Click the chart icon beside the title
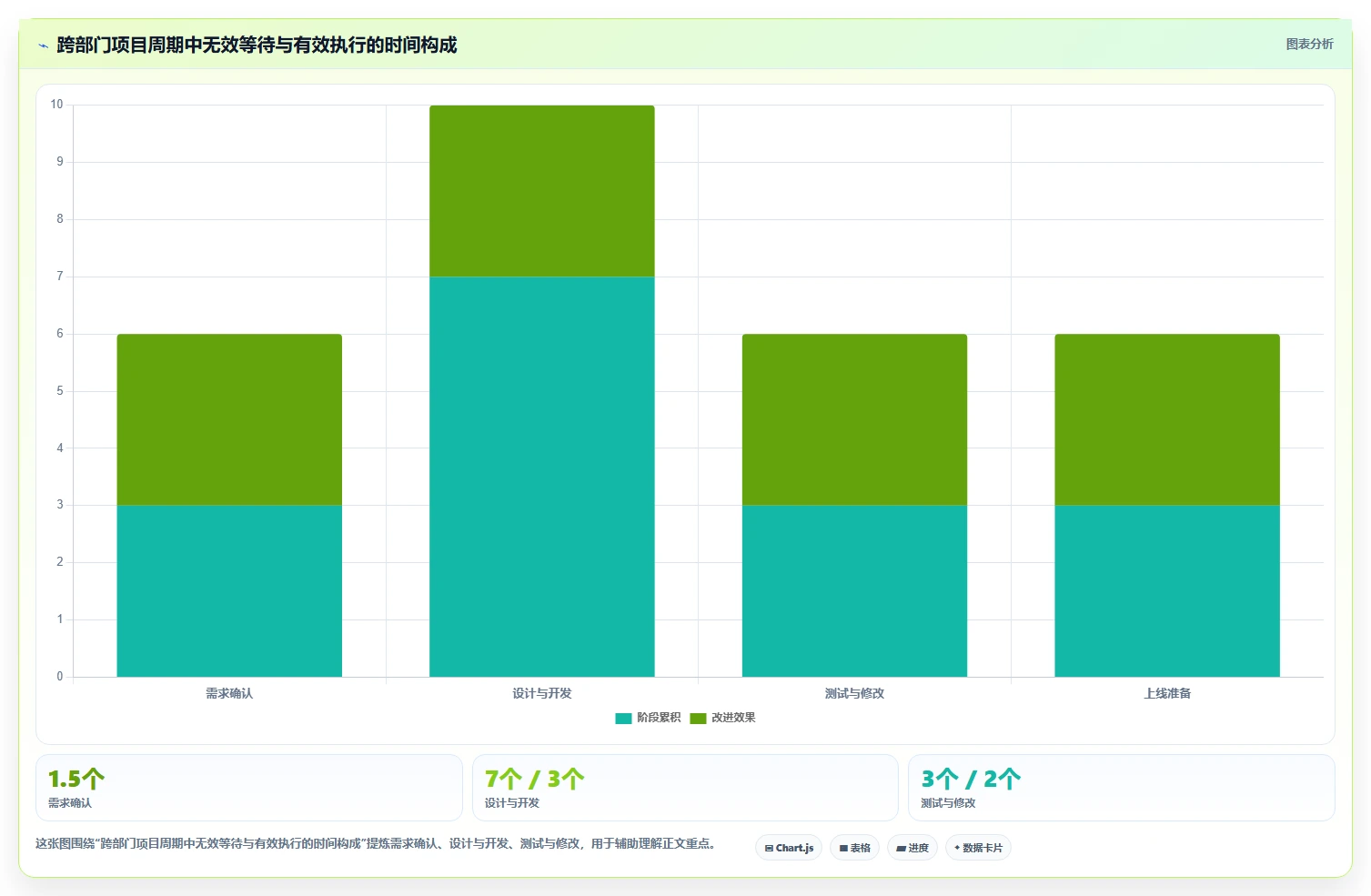Screen dimensions: 1371x896 click(43, 45)
